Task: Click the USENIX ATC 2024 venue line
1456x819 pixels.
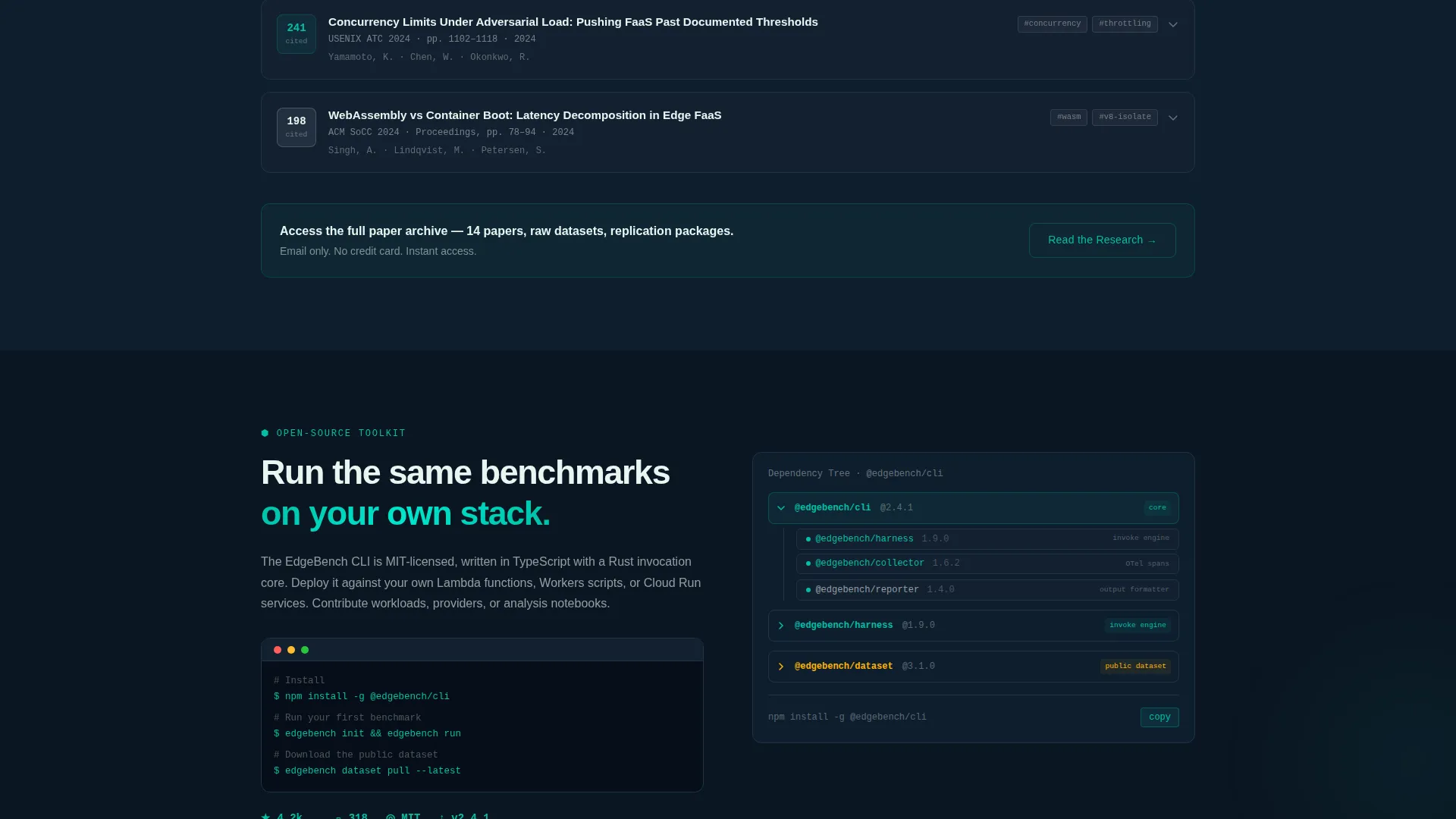Action: pos(431,39)
